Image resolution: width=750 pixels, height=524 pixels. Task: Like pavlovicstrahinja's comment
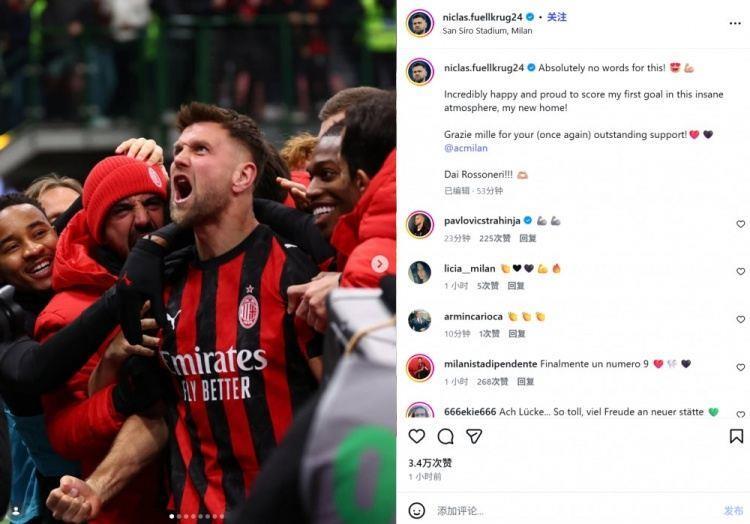[x=740, y=224]
